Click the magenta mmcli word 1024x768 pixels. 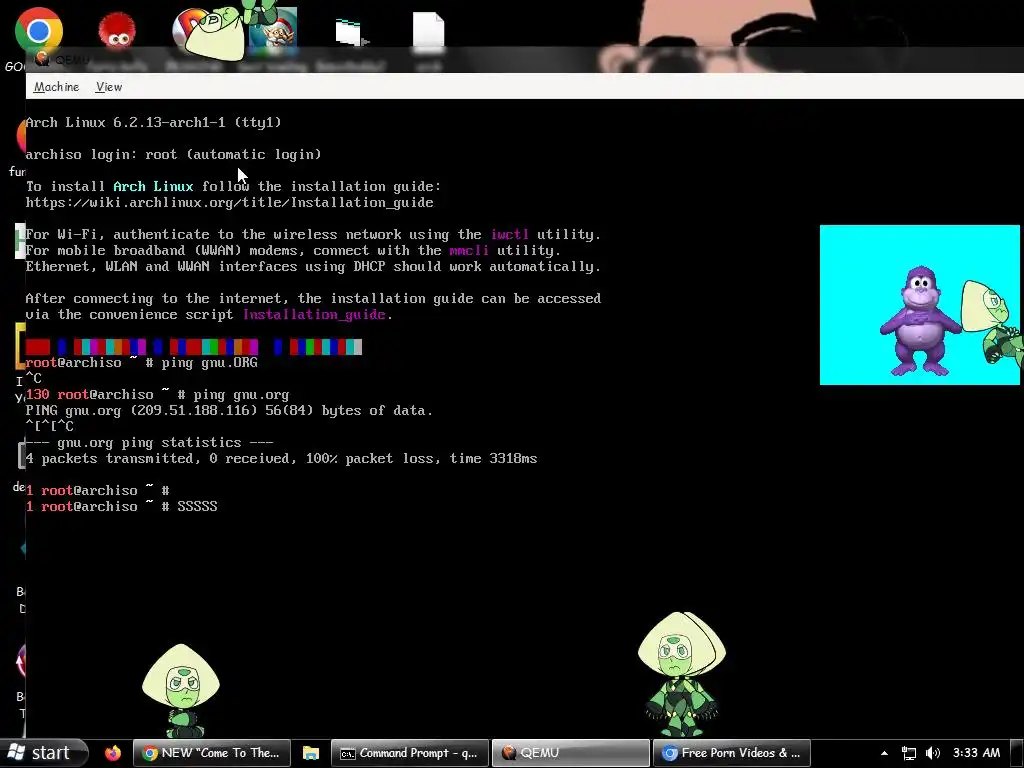click(468, 251)
